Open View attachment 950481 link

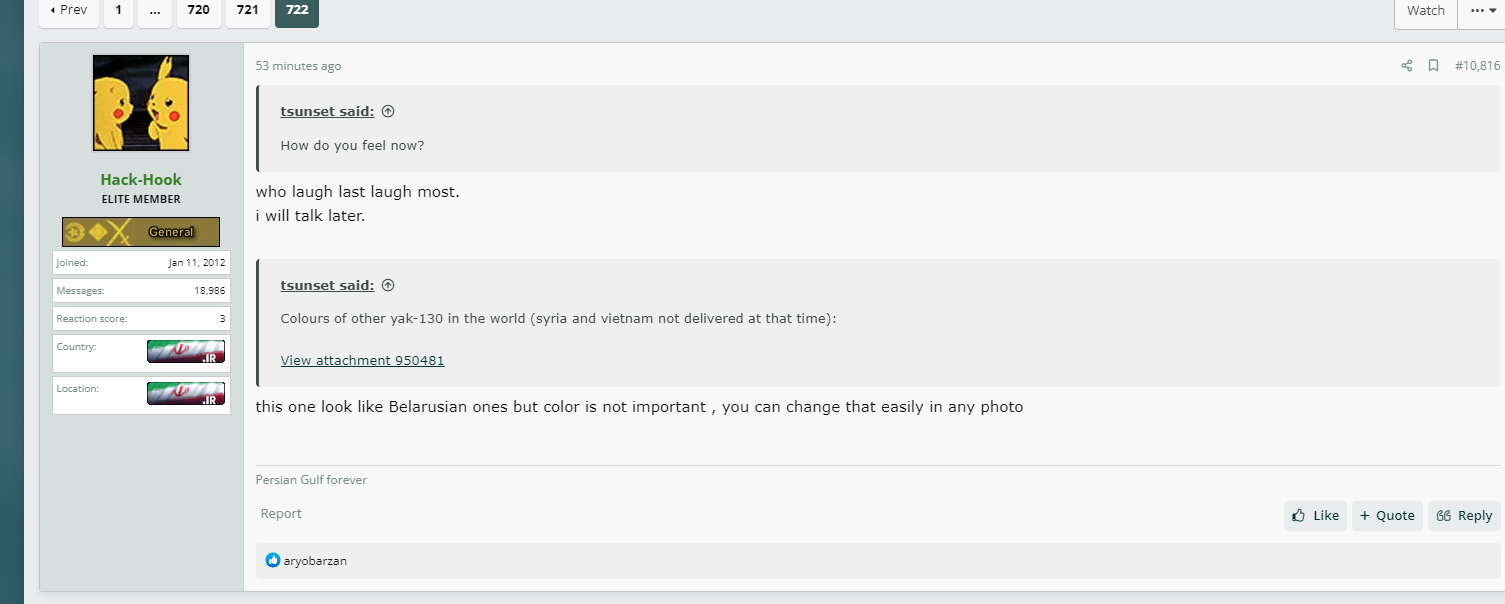[362, 360]
